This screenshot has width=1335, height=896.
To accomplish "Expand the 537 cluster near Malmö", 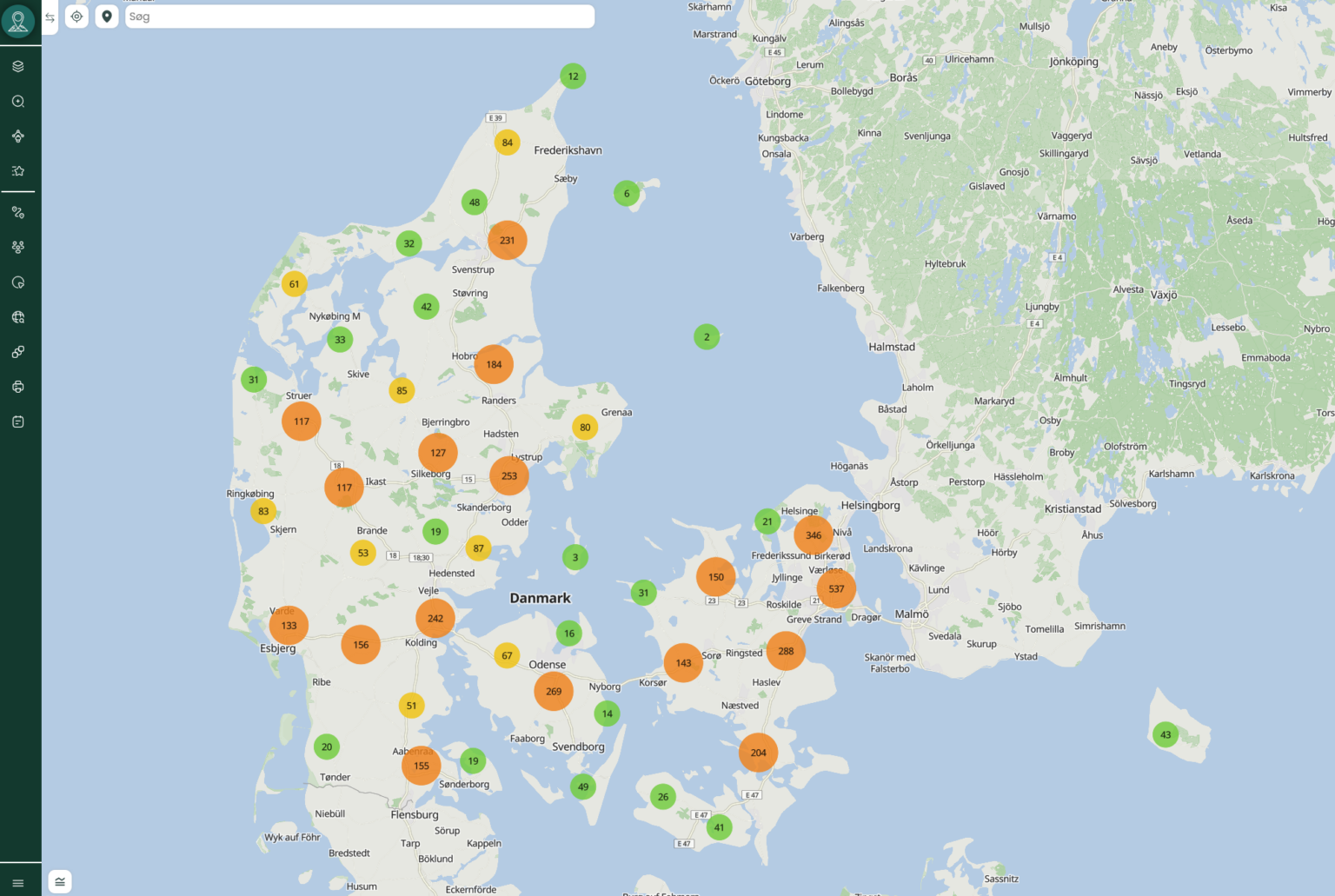I will click(x=835, y=588).
